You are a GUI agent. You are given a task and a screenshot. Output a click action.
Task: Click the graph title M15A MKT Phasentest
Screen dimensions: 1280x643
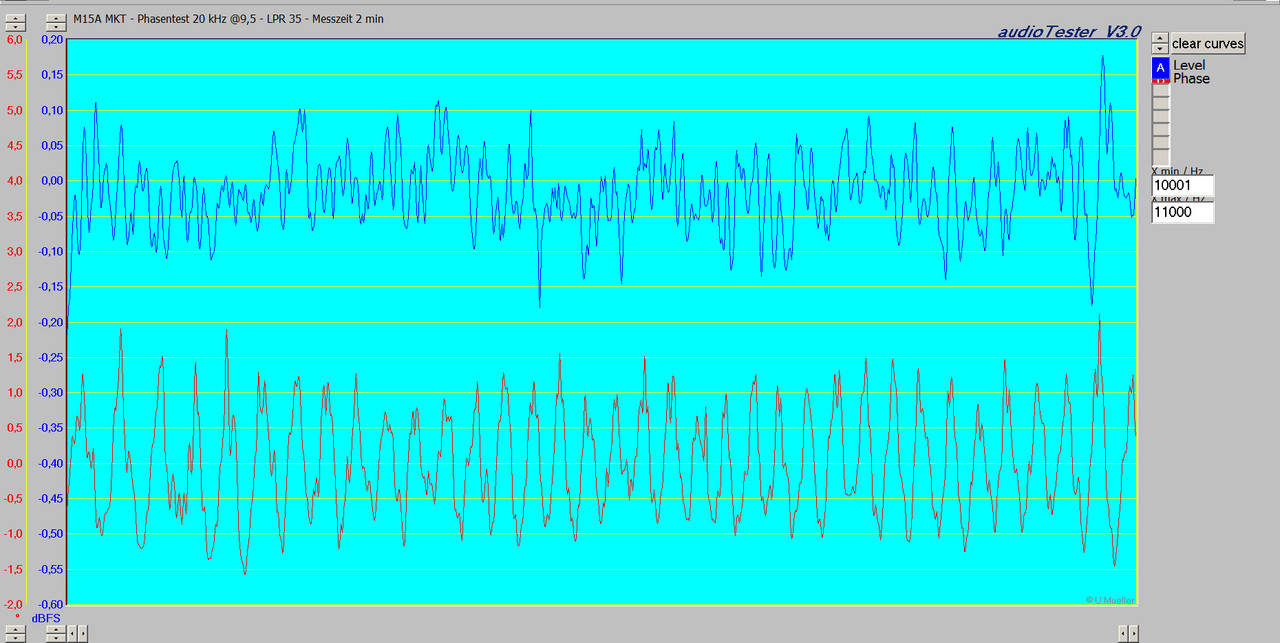point(228,19)
